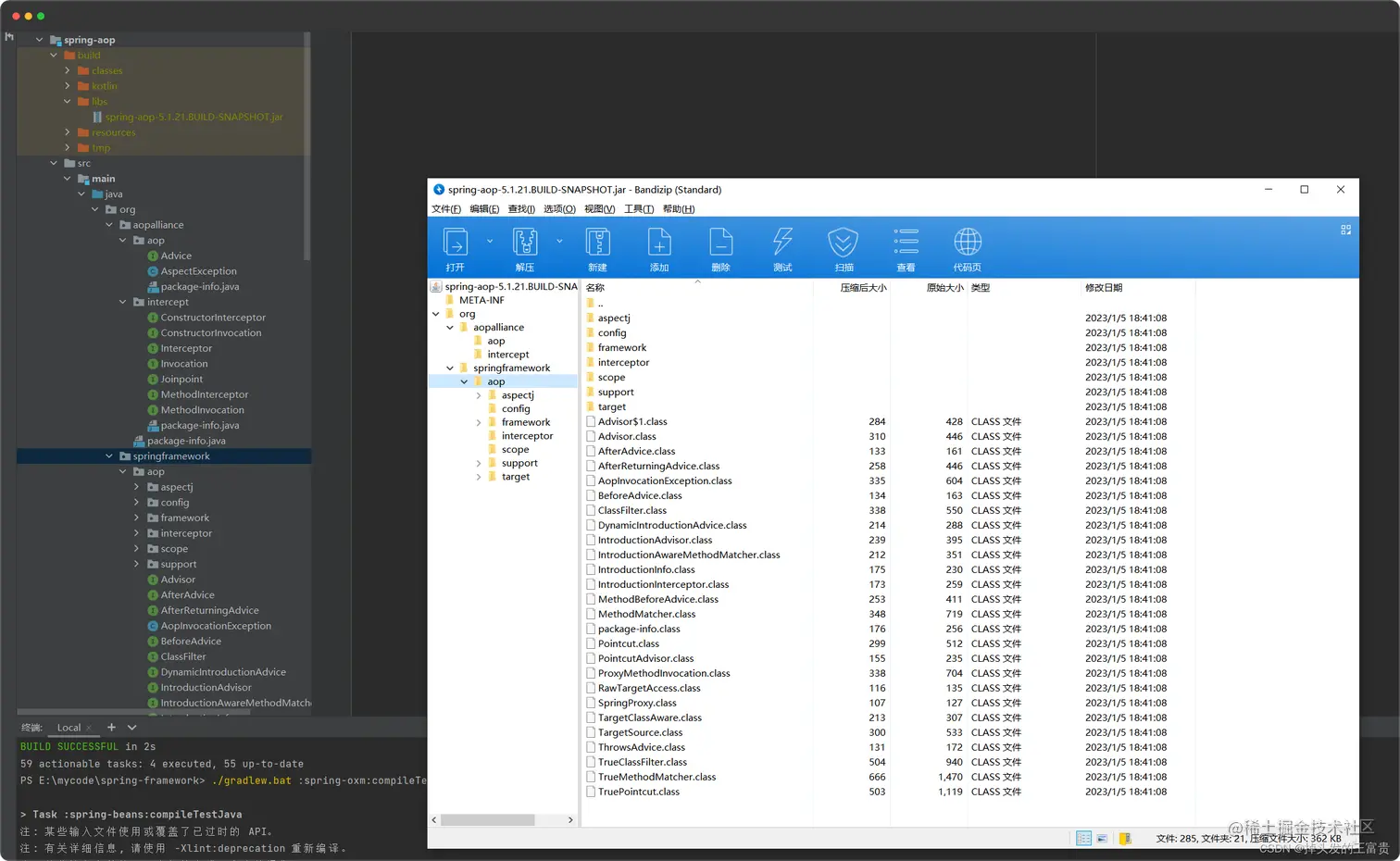Open the 视图(V) menu in Bandizip
This screenshot has width=1400, height=861.
coord(599,209)
